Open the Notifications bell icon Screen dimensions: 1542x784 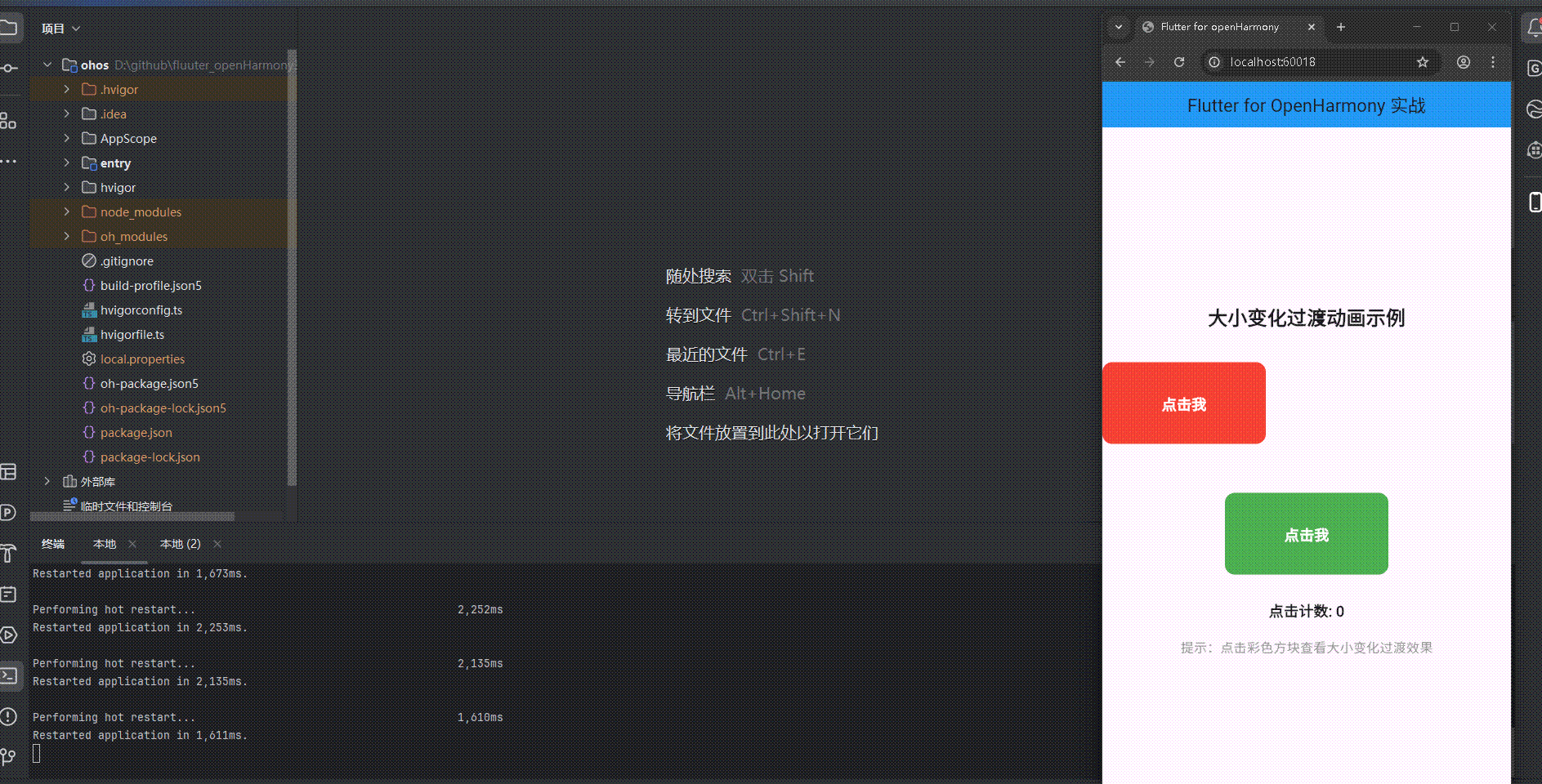(x=1534, y=29)
